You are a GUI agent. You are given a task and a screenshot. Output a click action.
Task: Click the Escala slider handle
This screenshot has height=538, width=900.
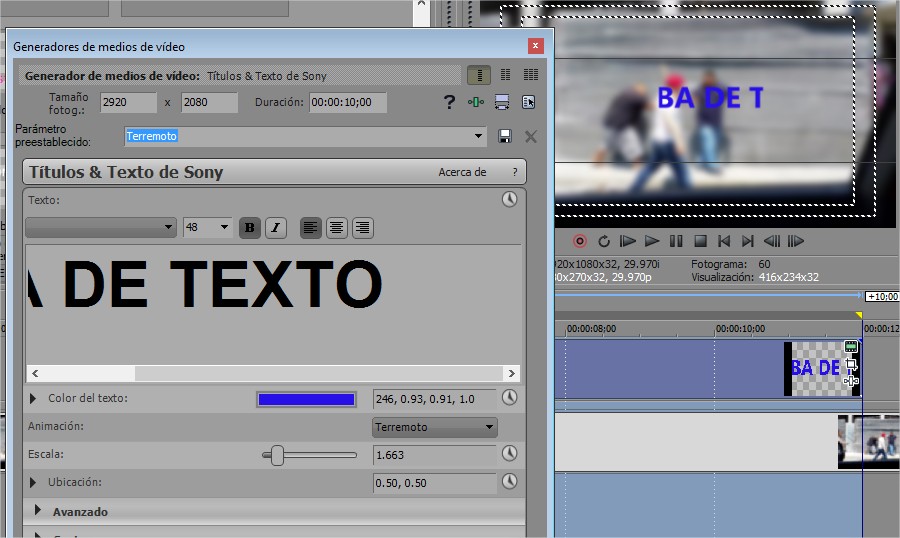pyautogui.click(x=277, y=455)
